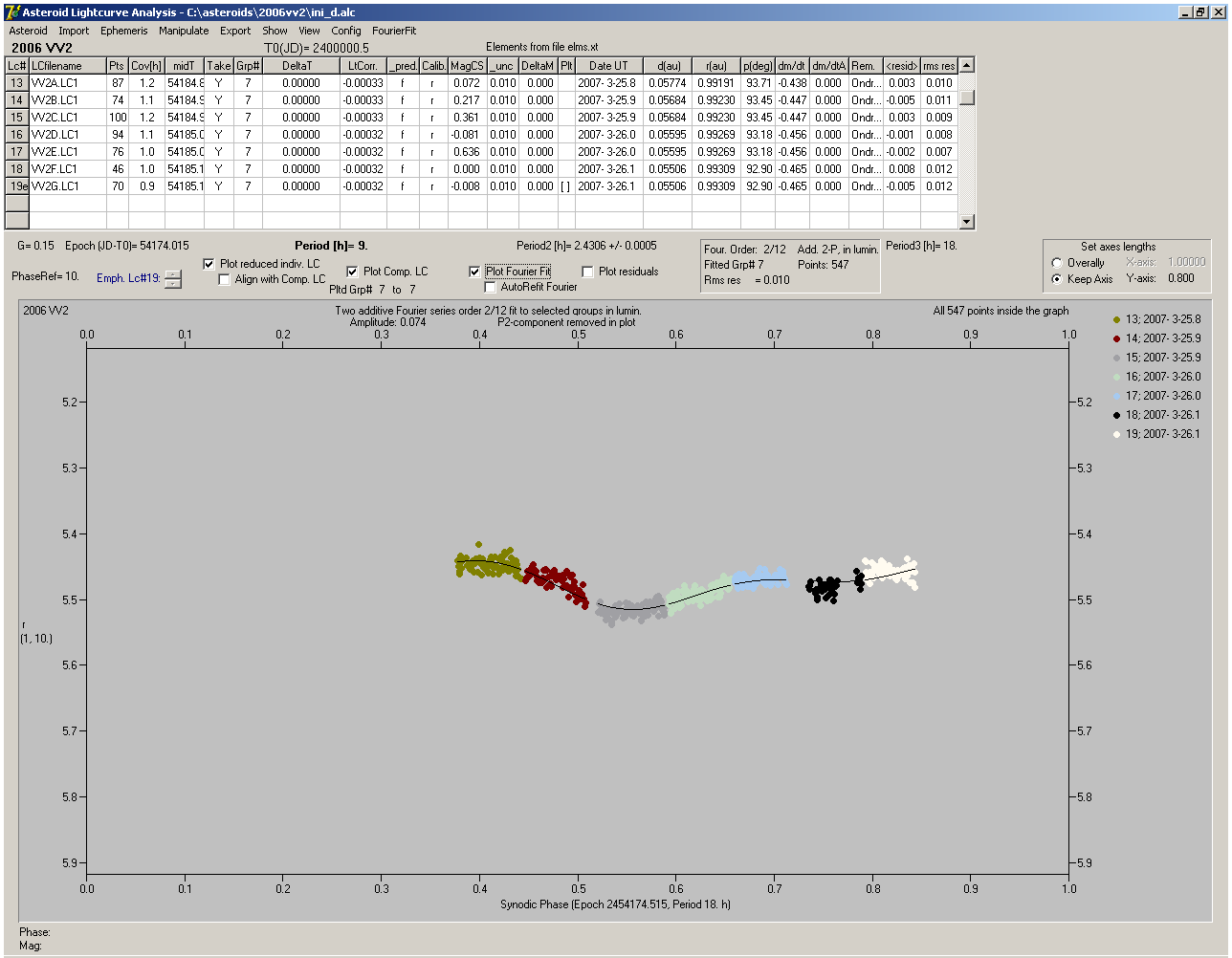The height and width of the screenshot is (958, 1232).
Task: Click MagCS value 0.636 in row 17
Action: pyautogui.click(x=467, y=152)
